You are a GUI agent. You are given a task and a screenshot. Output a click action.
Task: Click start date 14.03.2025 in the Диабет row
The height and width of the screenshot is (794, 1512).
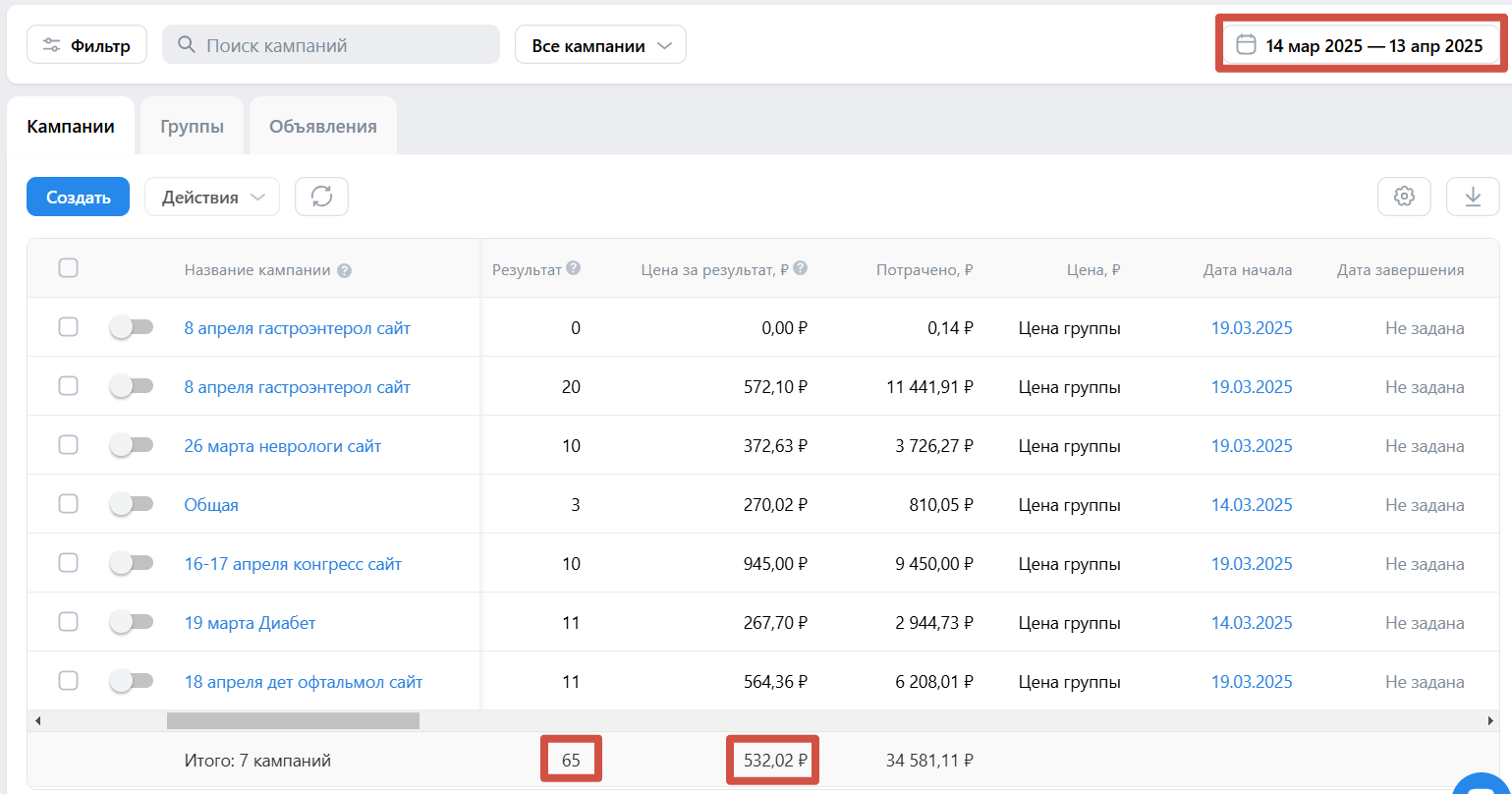coord(1252,623)
